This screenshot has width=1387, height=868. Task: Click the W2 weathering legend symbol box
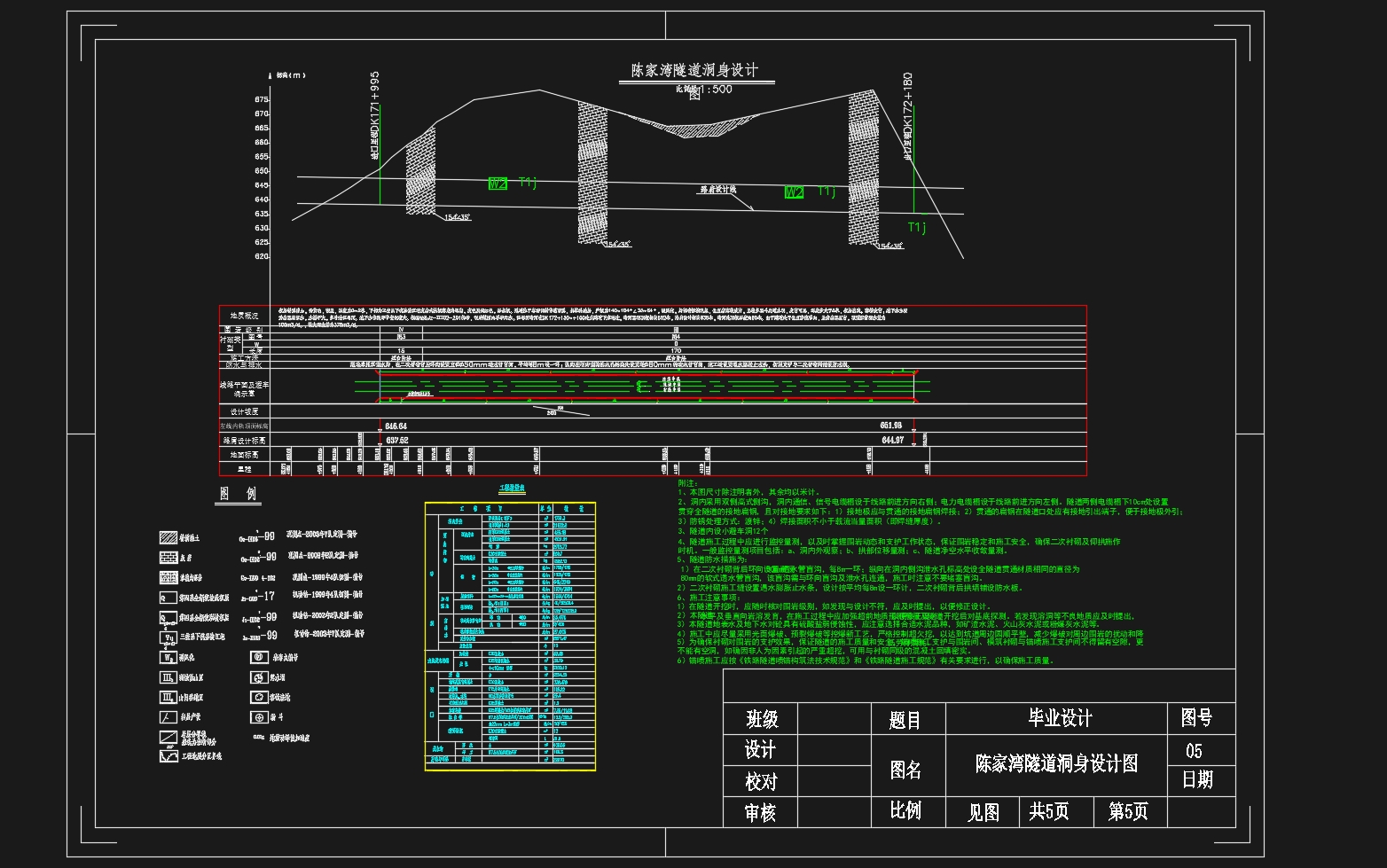click(168, 658)
